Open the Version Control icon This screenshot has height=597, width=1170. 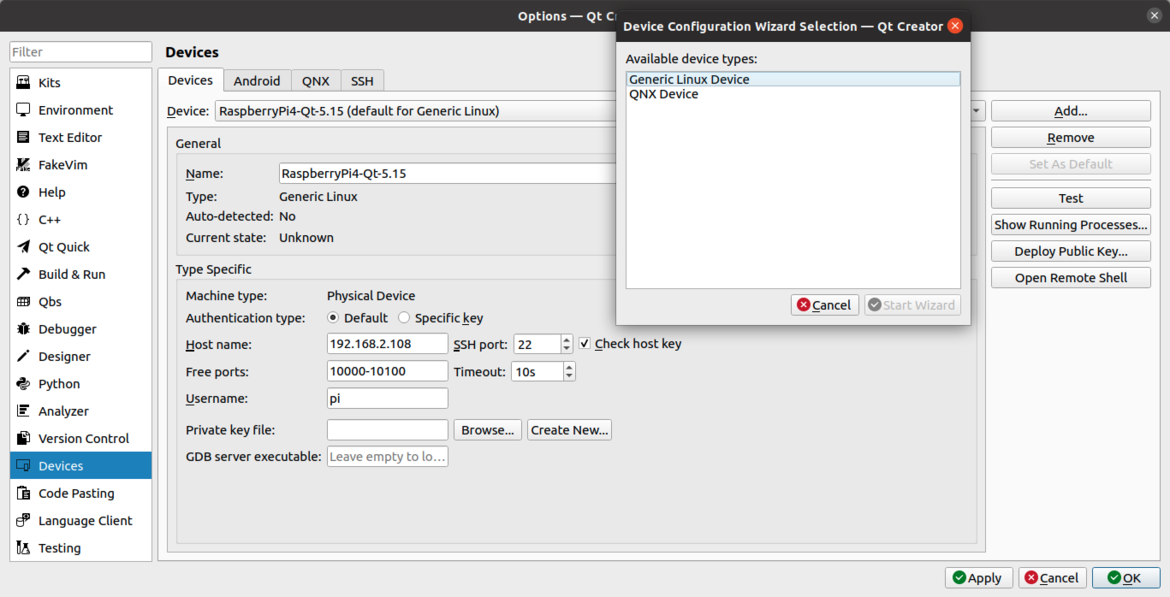pyautogui.click(x=23, y=438)
